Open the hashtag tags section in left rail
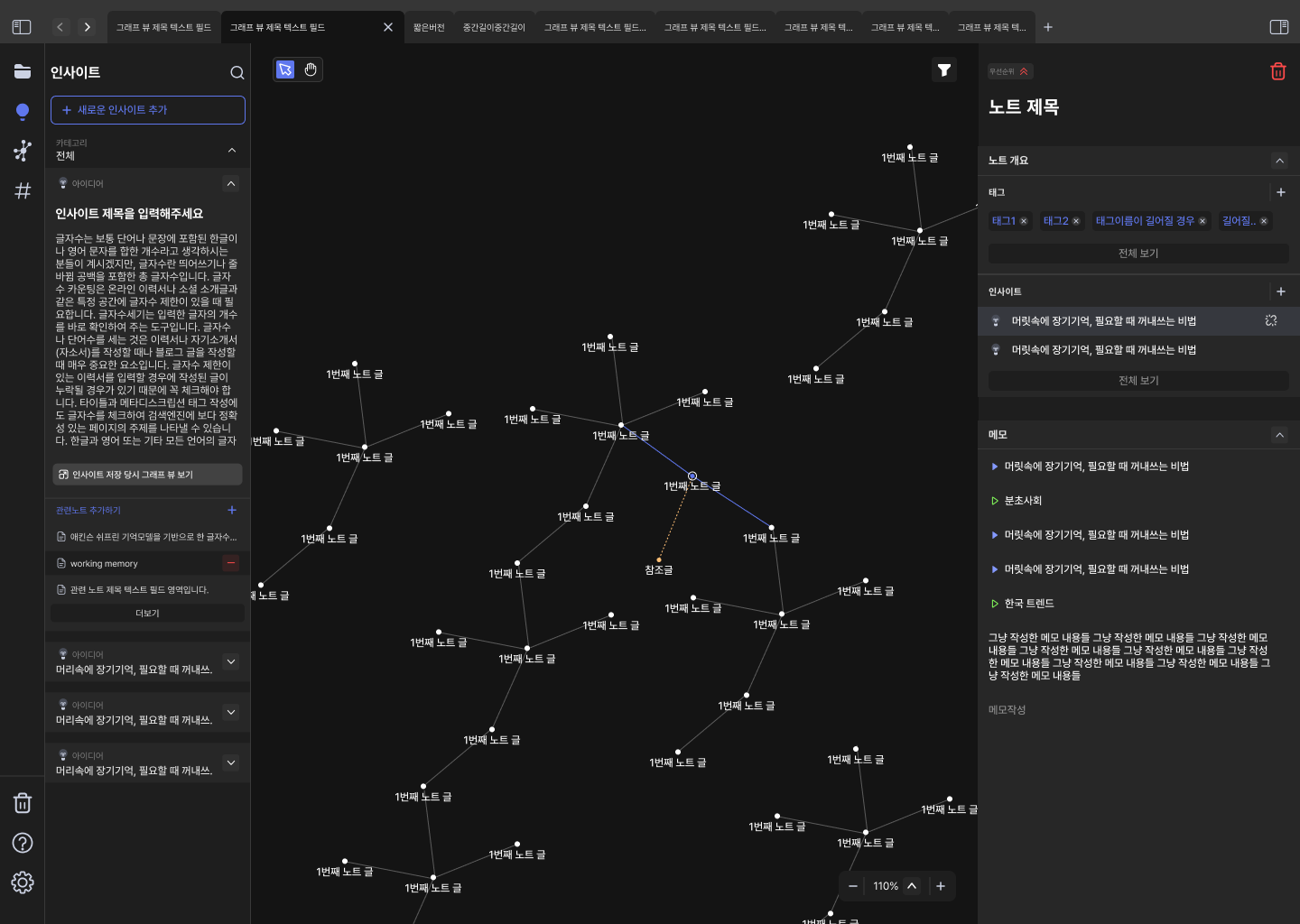Image resolution: width=1300 pixels, height=924 pixels. pyautogui.click(x=22, y=190)
